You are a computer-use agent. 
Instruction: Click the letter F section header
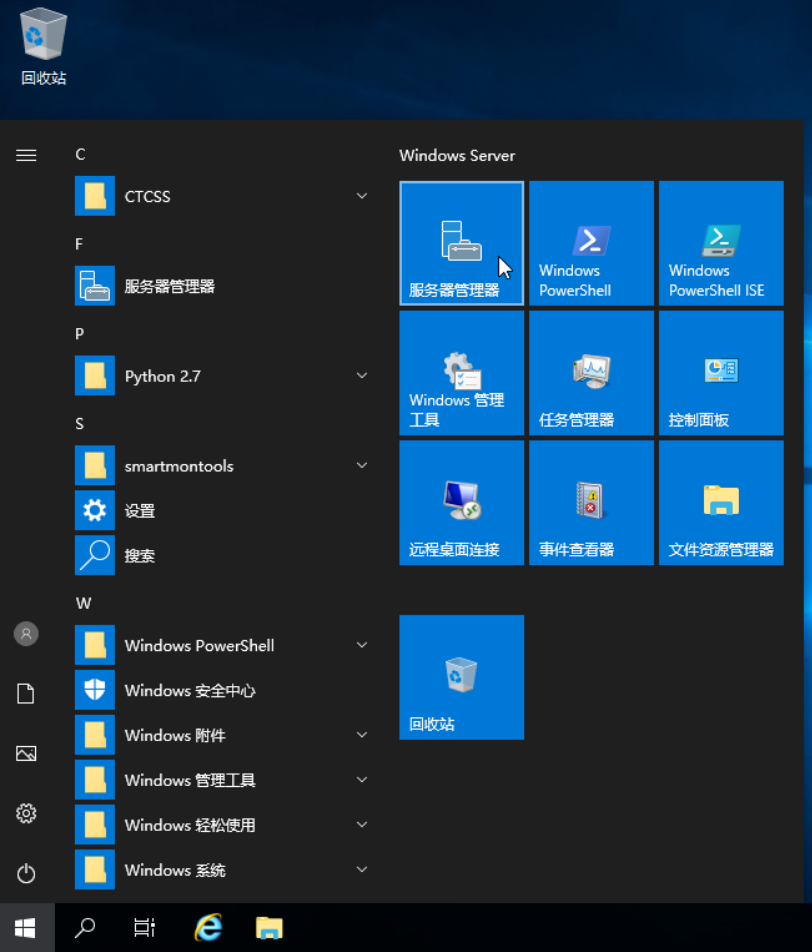pos(79,244)
